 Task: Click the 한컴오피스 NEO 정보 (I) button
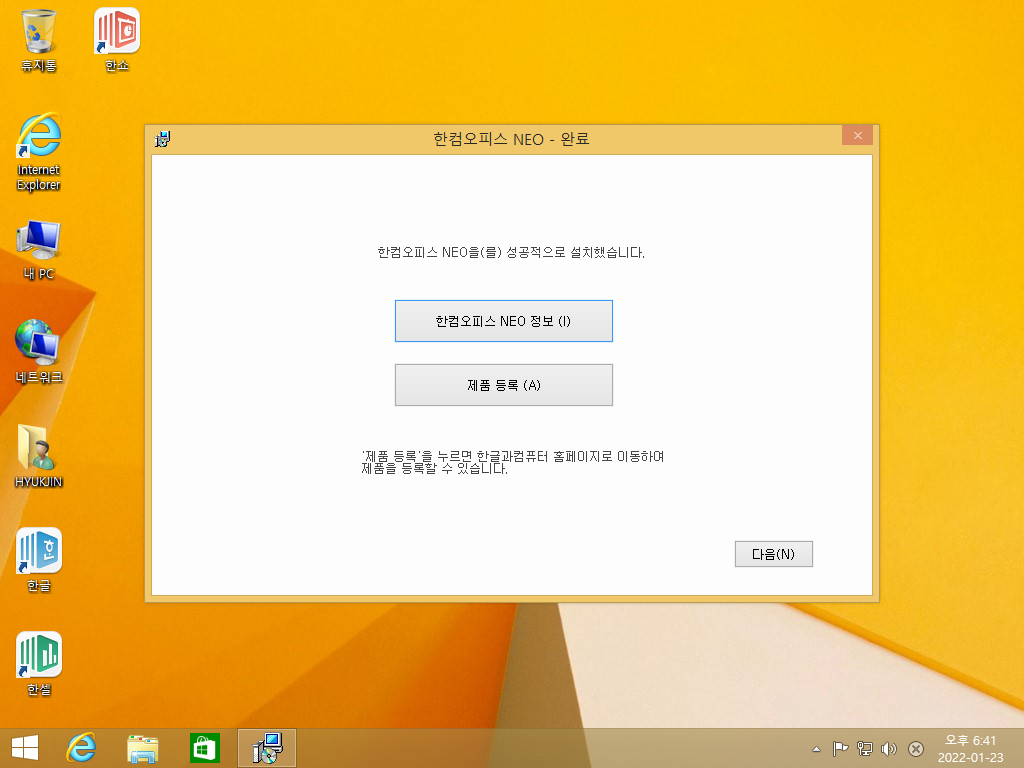(x=504, y=321)
